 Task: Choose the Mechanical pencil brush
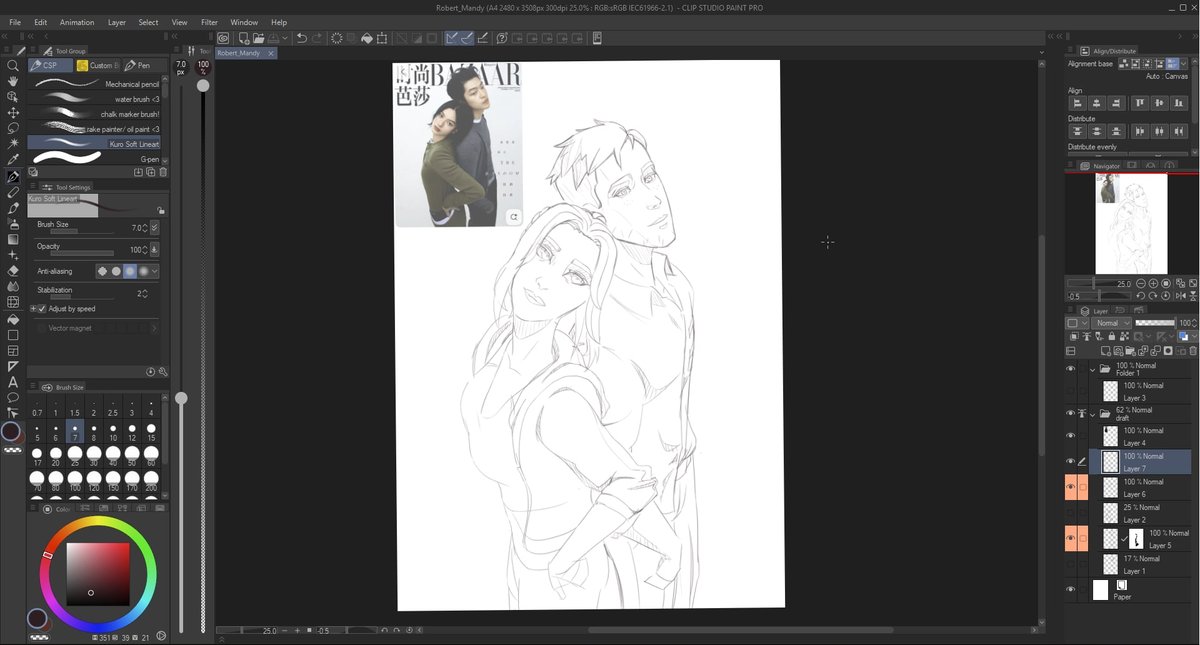[x=94, y=84]
